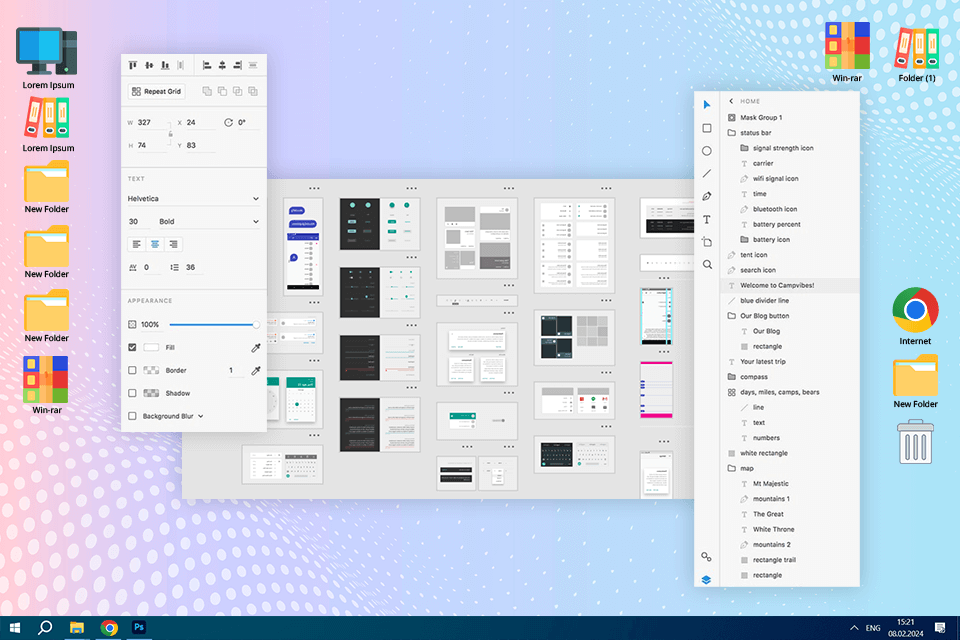Select the Mask Group 1 layer
The image size is (960, 640).
[790, 118]
